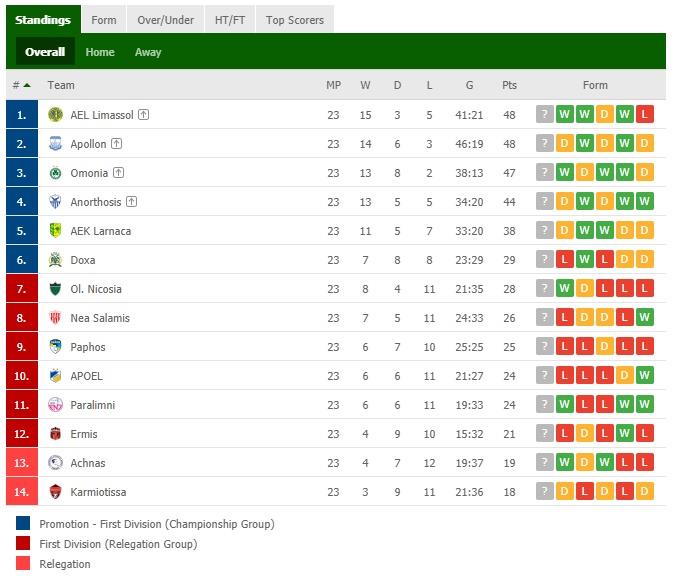Click the gray question mark in Doxa form
This screenshot has width=675, height=576.
click(545, 259)
